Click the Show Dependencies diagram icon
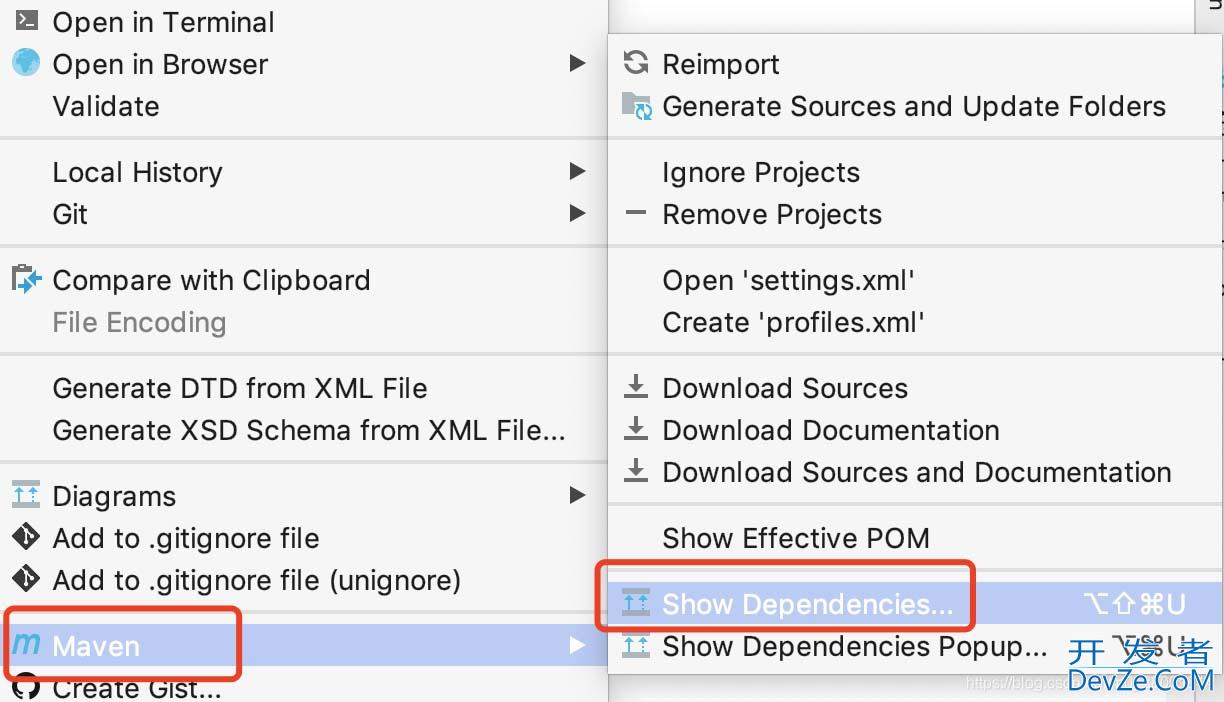This screenshot has height=702, width=1224. pyautogui.click(x=636, y=604)
